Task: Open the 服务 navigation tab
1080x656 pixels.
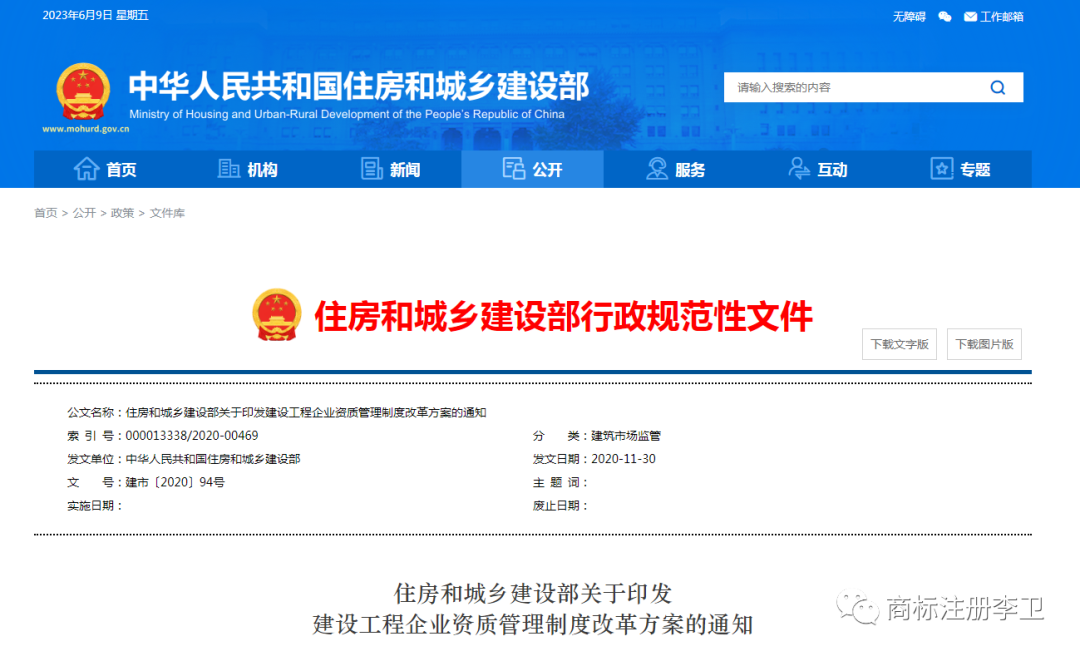Action: coord(675,169)
